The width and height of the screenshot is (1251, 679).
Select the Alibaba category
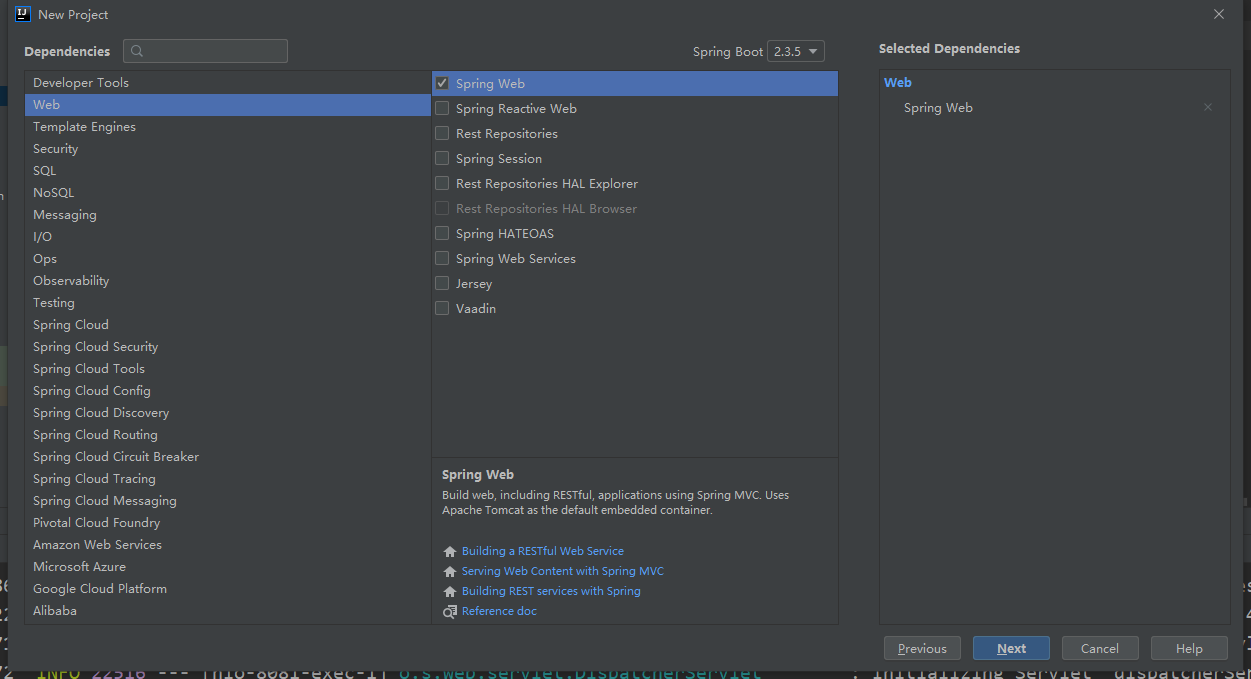pos(228,611)
